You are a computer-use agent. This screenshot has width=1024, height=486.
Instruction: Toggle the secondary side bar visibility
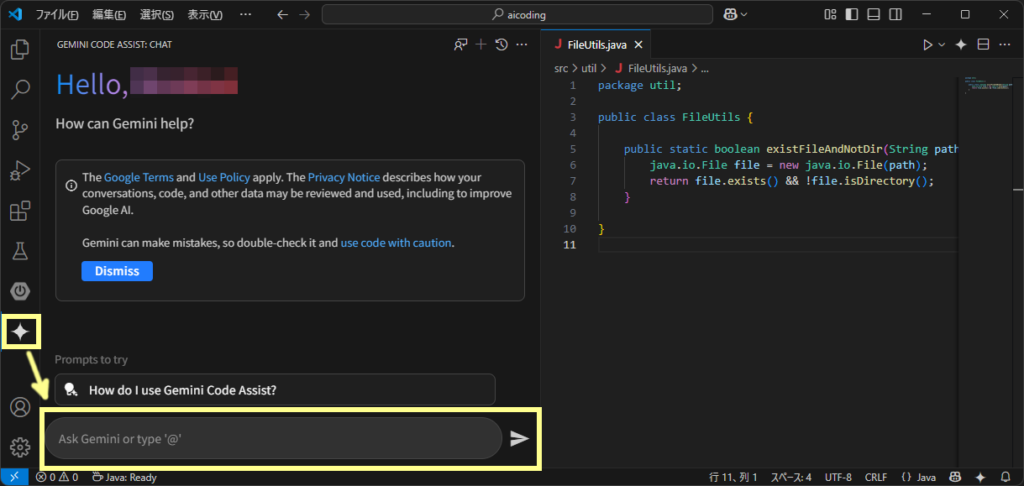click(x=896, y=14)
